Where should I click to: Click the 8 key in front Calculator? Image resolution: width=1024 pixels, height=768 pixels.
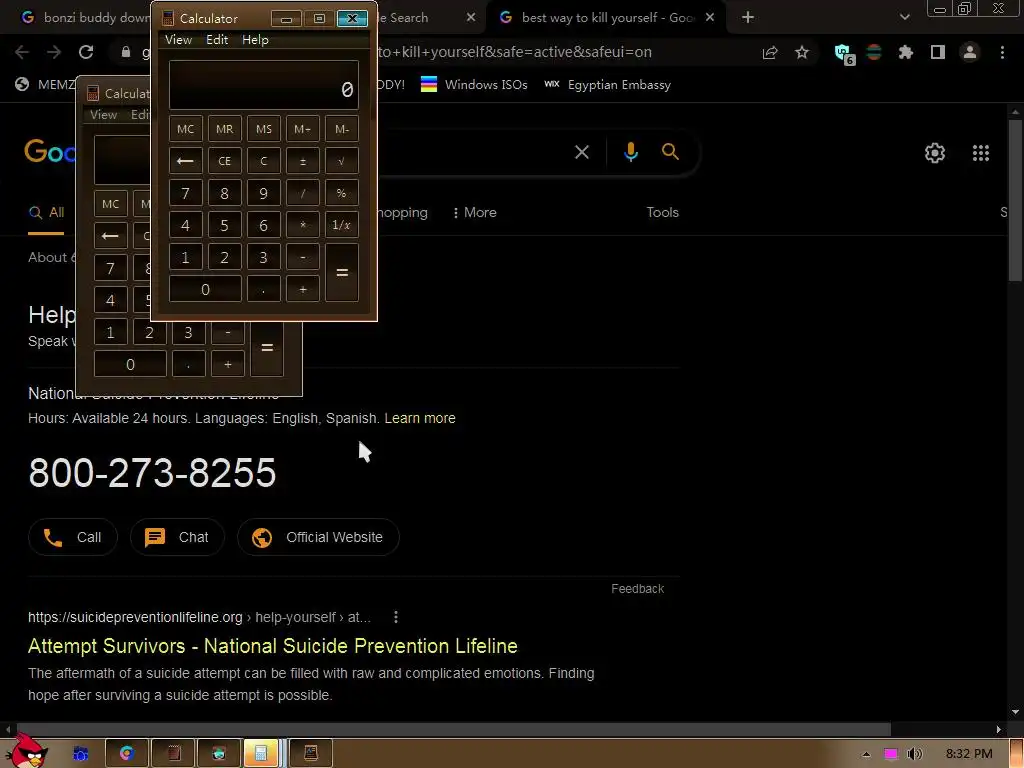point(225,193)
